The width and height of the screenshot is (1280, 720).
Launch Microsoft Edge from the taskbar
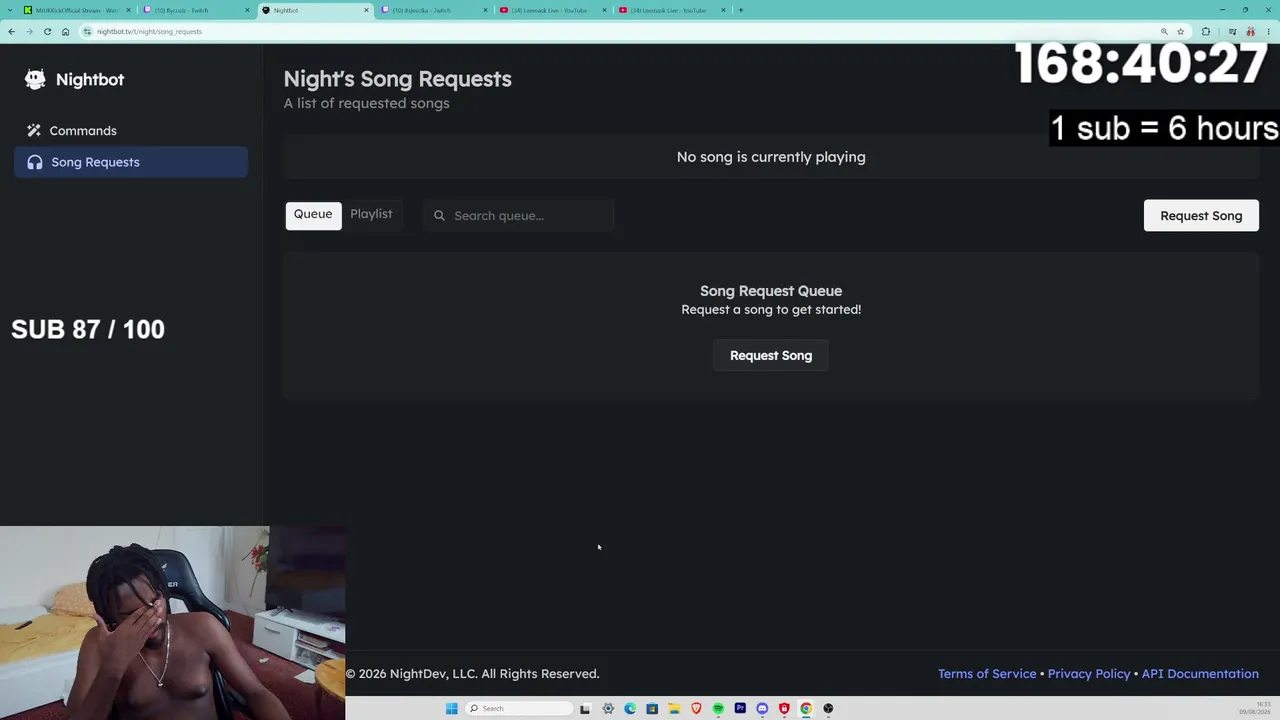[x=630, y=708]
